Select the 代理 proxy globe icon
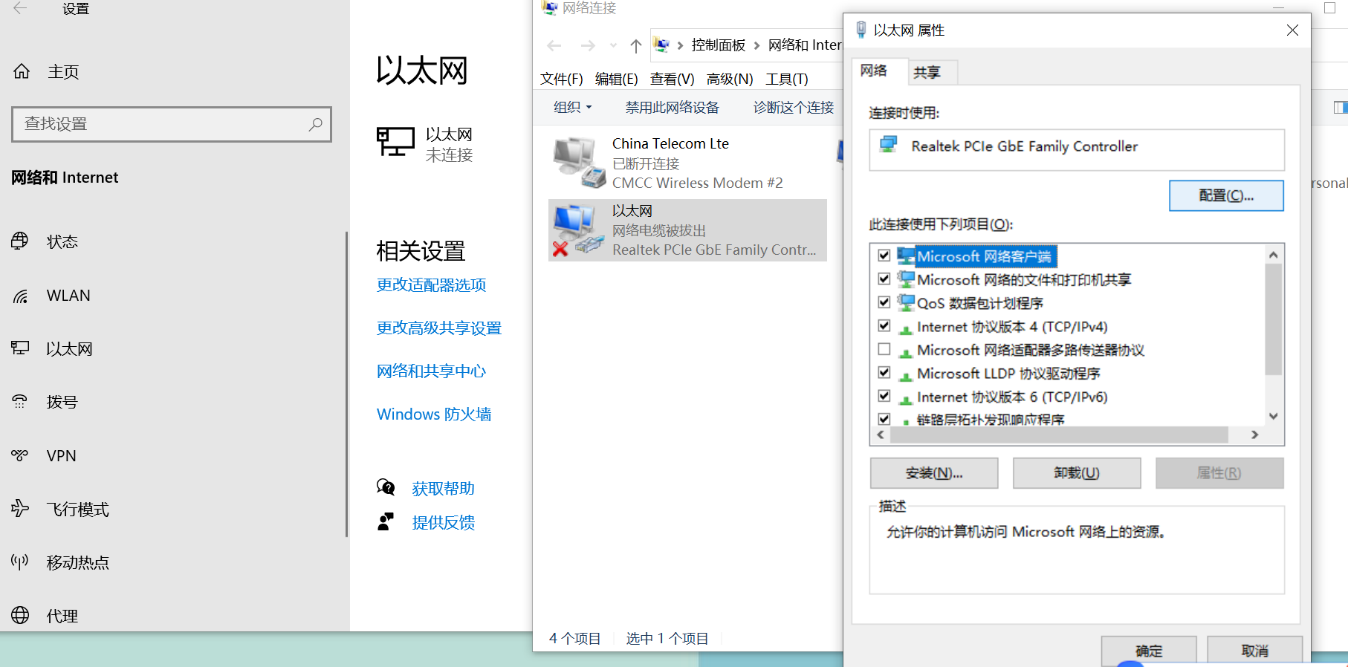The height and width of the screenshot is (667, 1348). [x=20, y=616]
